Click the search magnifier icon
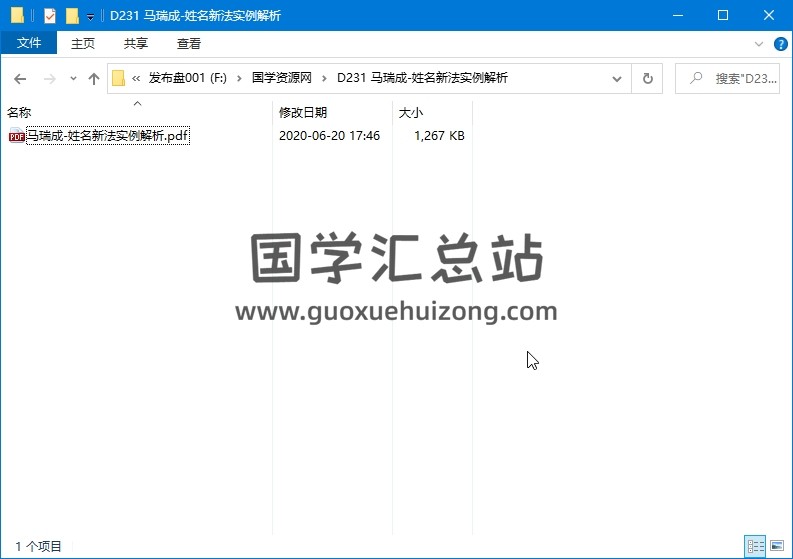 696,78
